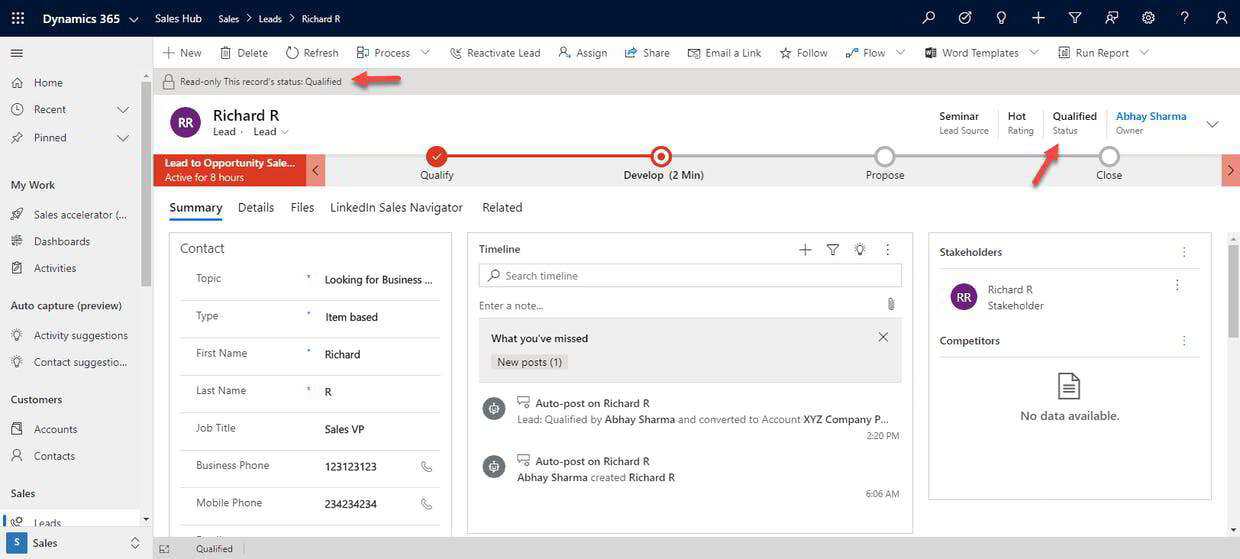Open the Sales area switcher at bottom
Image resolution: width=1240 pixels, height=559 pixels.
77,543
